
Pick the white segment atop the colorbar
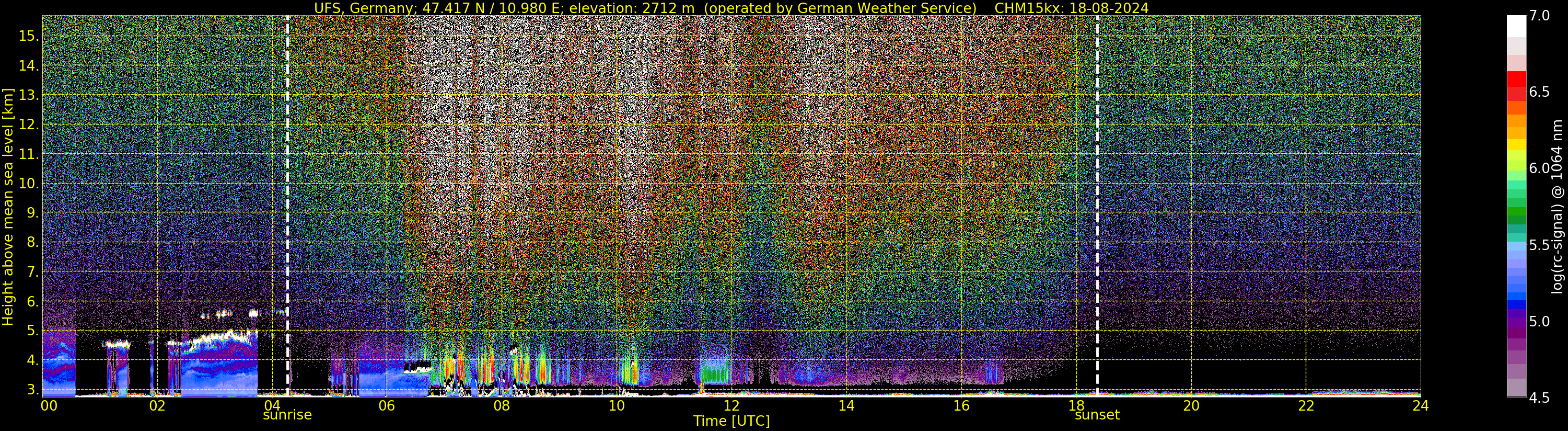(1516, 26)
